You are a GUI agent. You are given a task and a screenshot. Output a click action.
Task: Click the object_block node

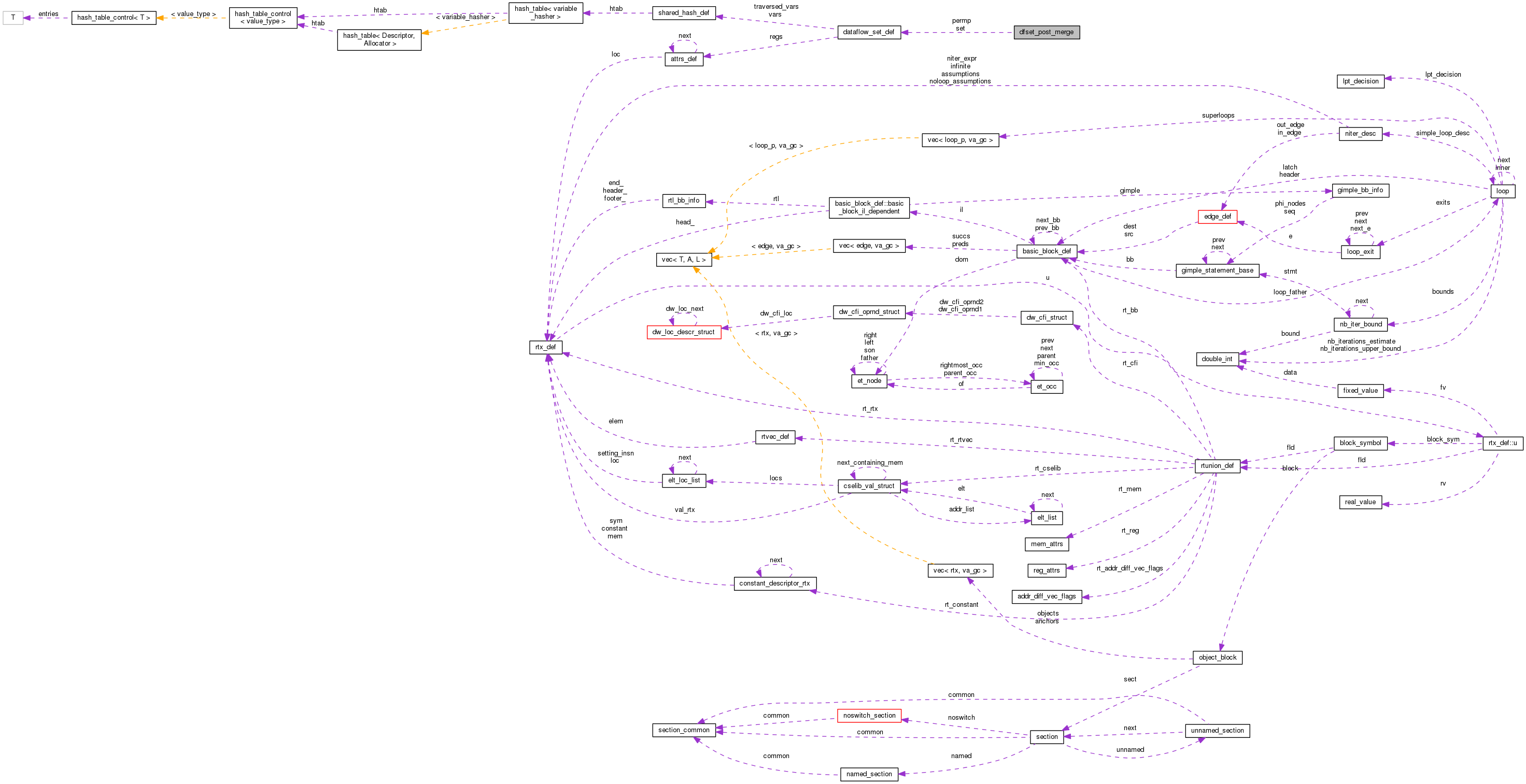(x=1217, y=658)
